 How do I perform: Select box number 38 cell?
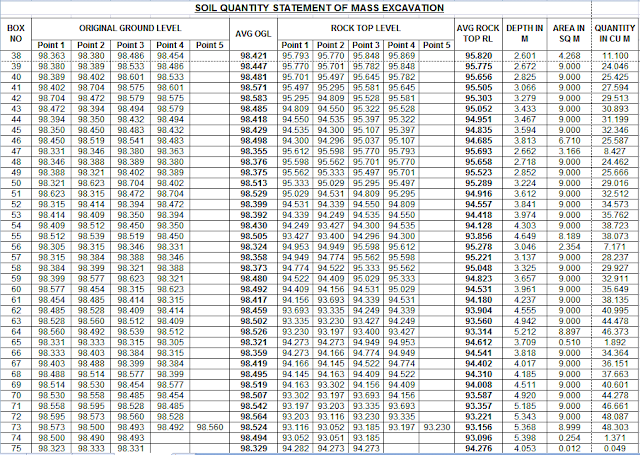pos(16,56)
